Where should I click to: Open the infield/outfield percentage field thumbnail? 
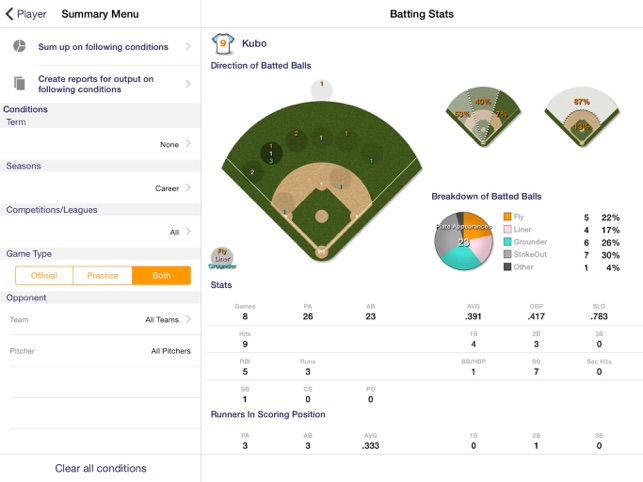581,117
